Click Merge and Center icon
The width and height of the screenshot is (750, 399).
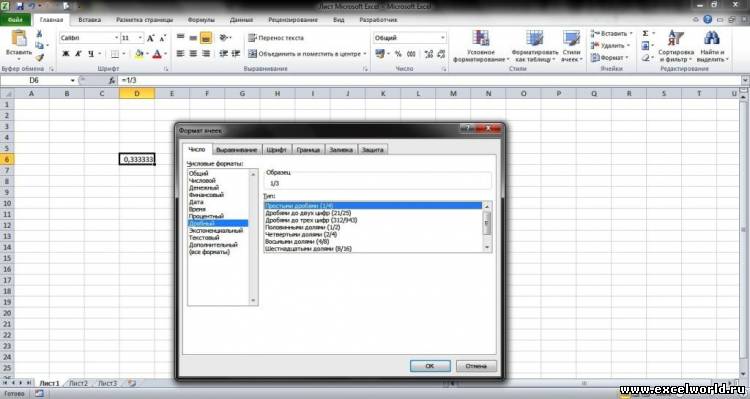tap(253, 54)
